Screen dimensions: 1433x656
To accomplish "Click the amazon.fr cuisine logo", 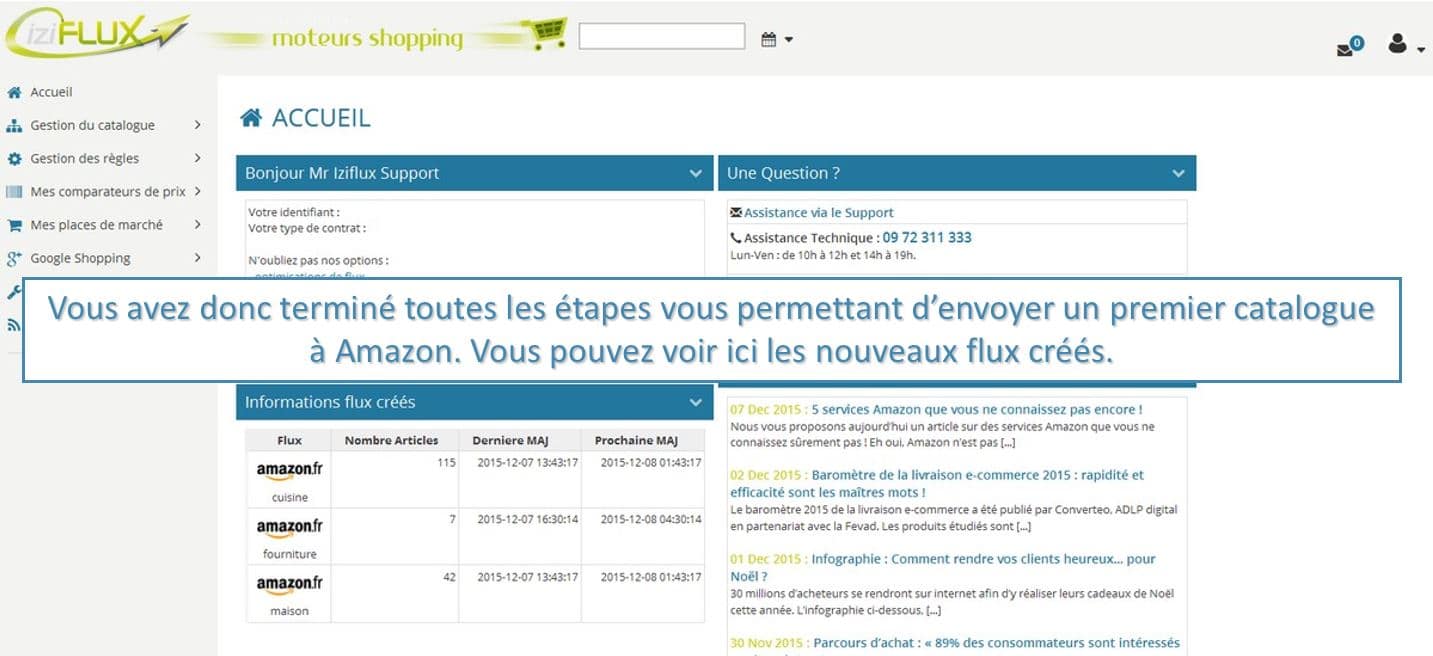I will tap(289, 470).
